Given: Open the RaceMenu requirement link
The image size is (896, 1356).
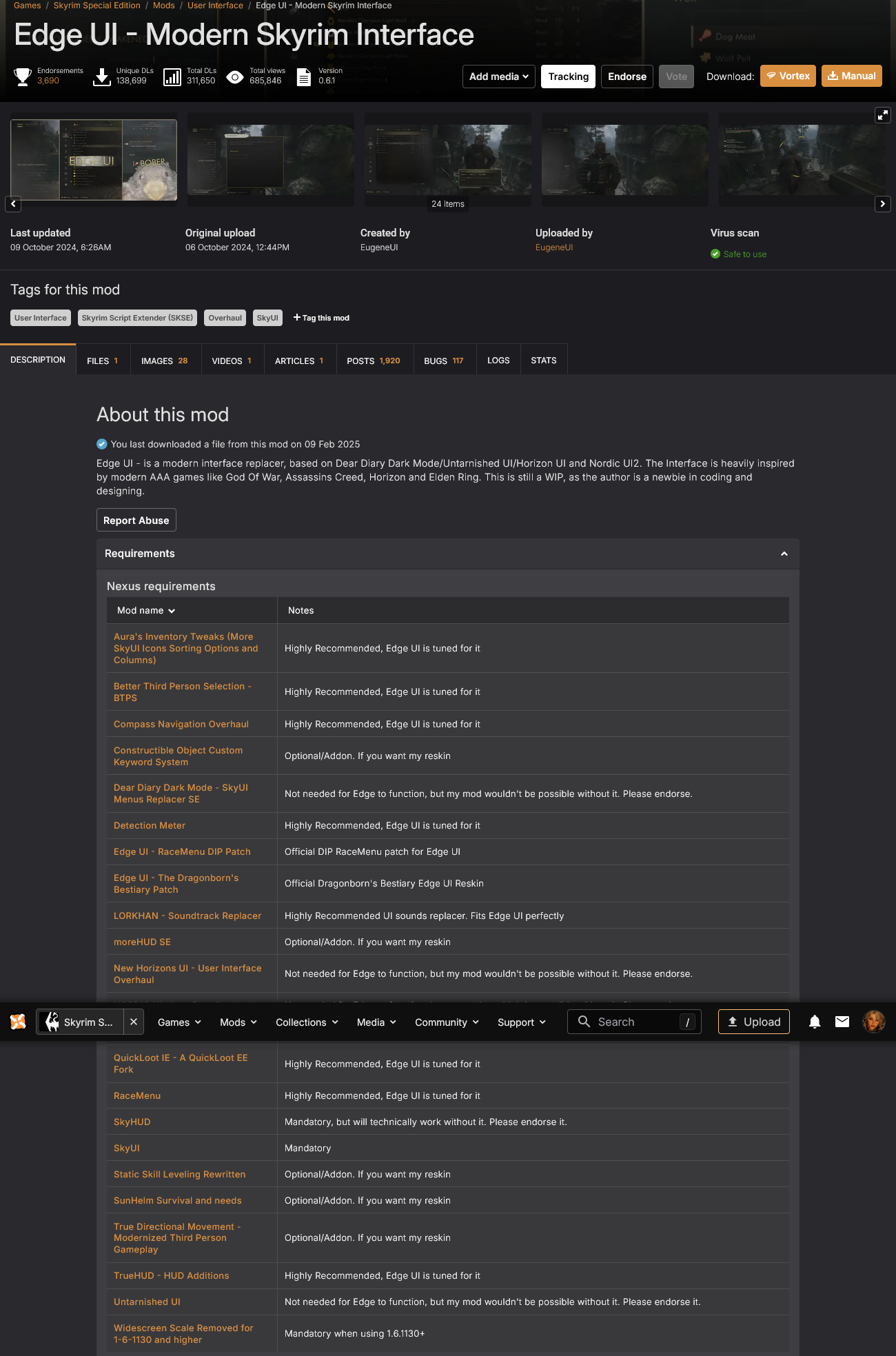Looking at the screenshot, I should pyautogui.click(x=137, y=1096).
